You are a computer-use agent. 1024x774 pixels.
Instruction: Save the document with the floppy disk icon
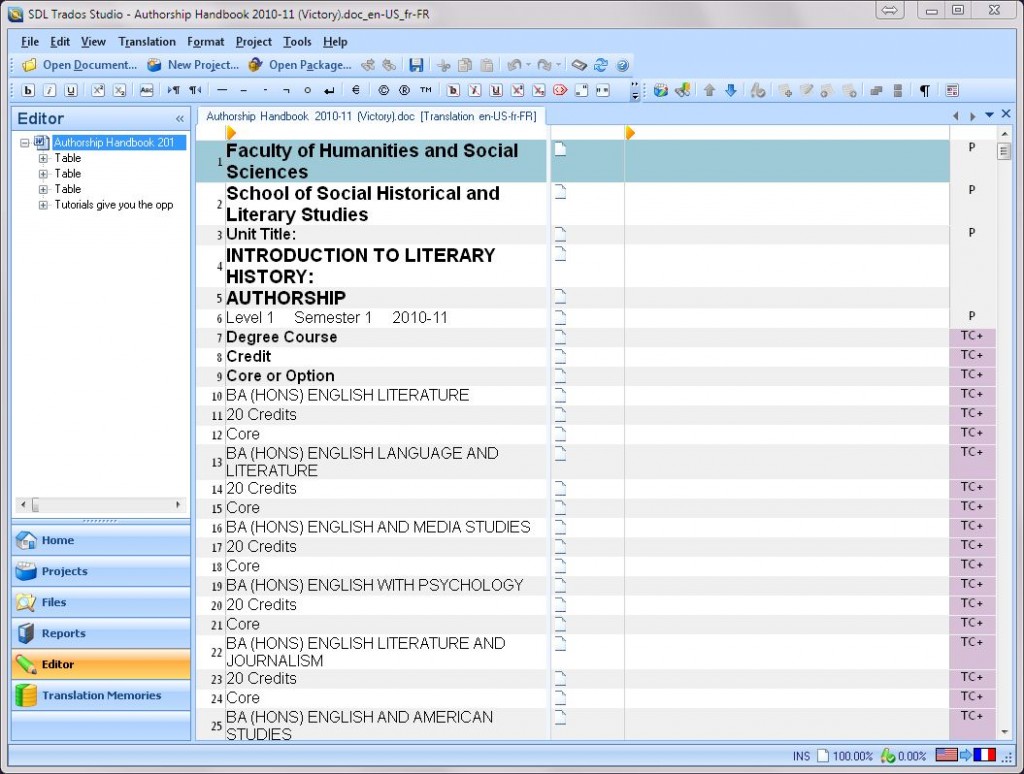(x=416, y=65)
